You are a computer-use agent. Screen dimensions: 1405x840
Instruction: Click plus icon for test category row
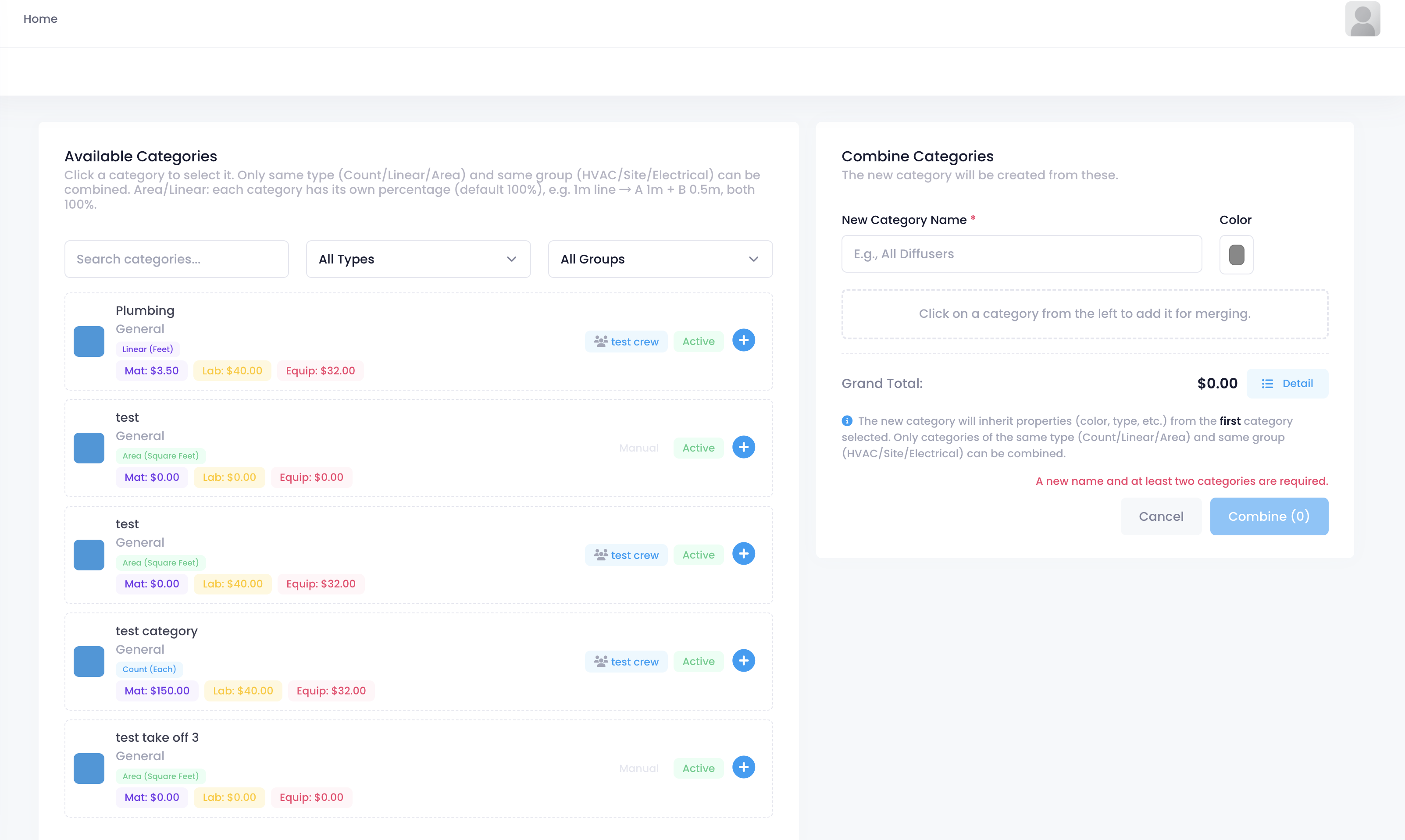(743, 660)
